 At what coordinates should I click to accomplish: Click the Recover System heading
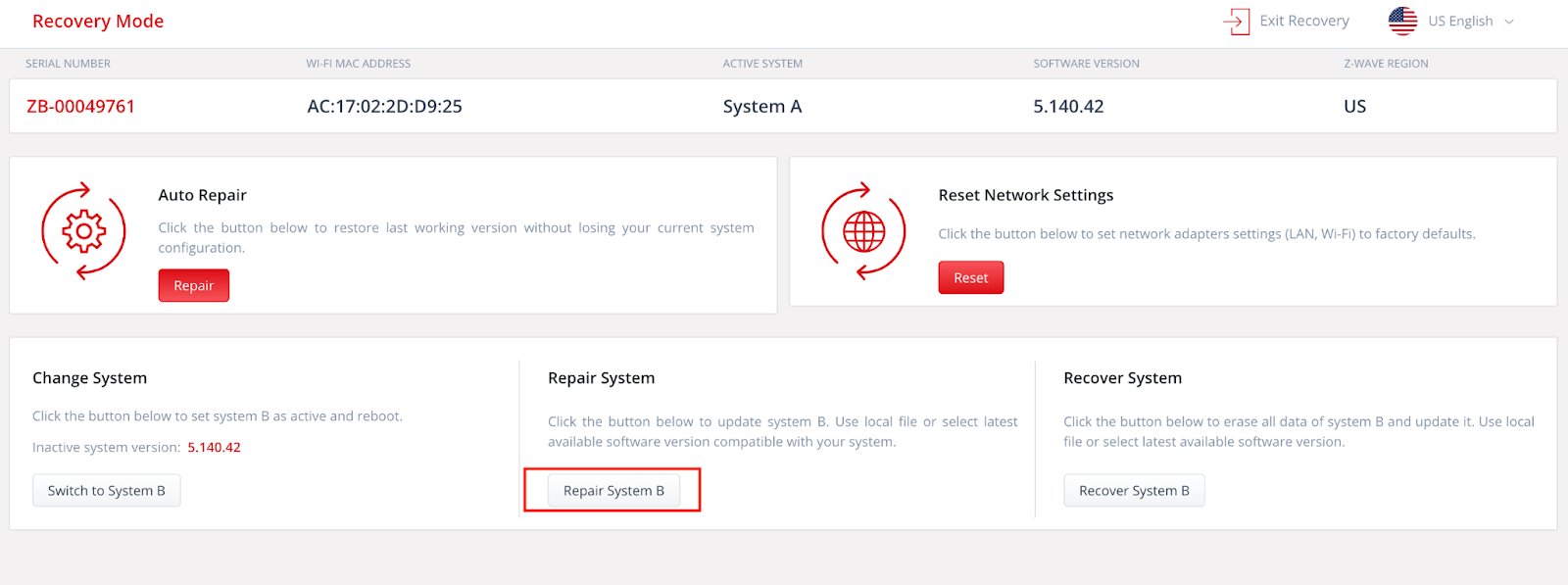[x=1122, y=378]
